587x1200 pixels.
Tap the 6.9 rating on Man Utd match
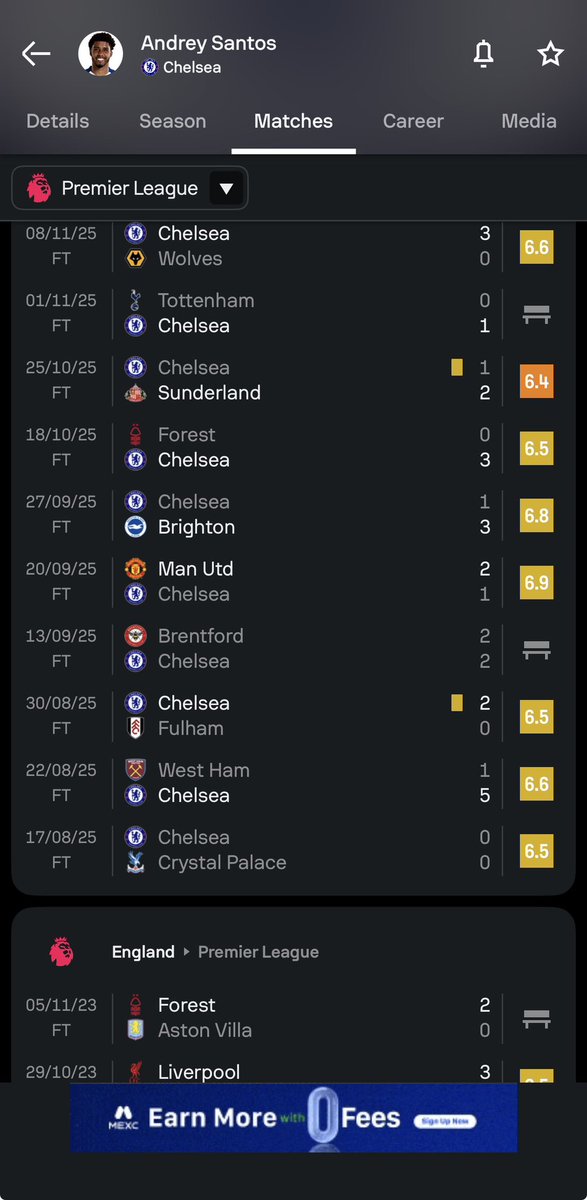pos(537,582)
